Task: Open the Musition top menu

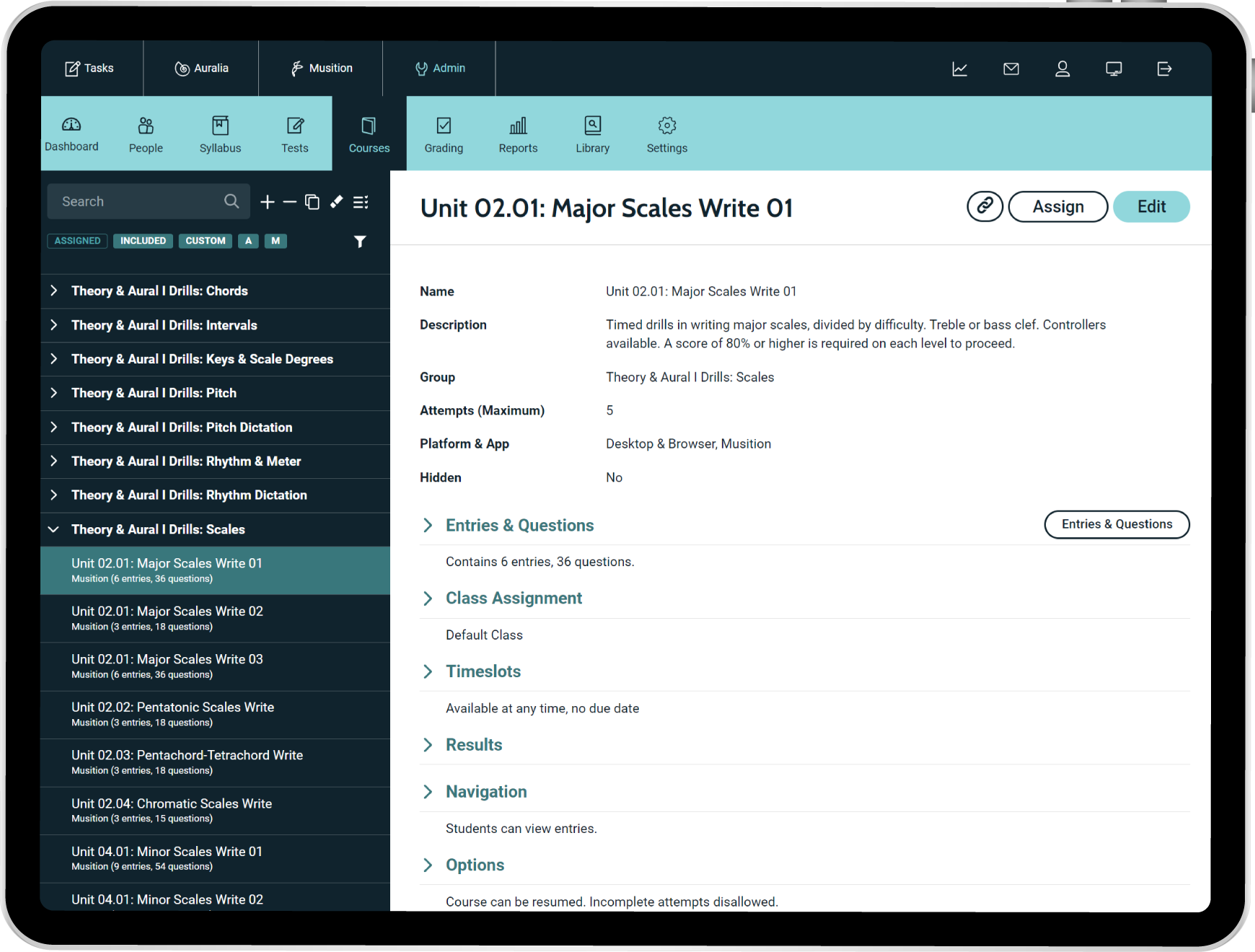Action: [x=321, y=69]
